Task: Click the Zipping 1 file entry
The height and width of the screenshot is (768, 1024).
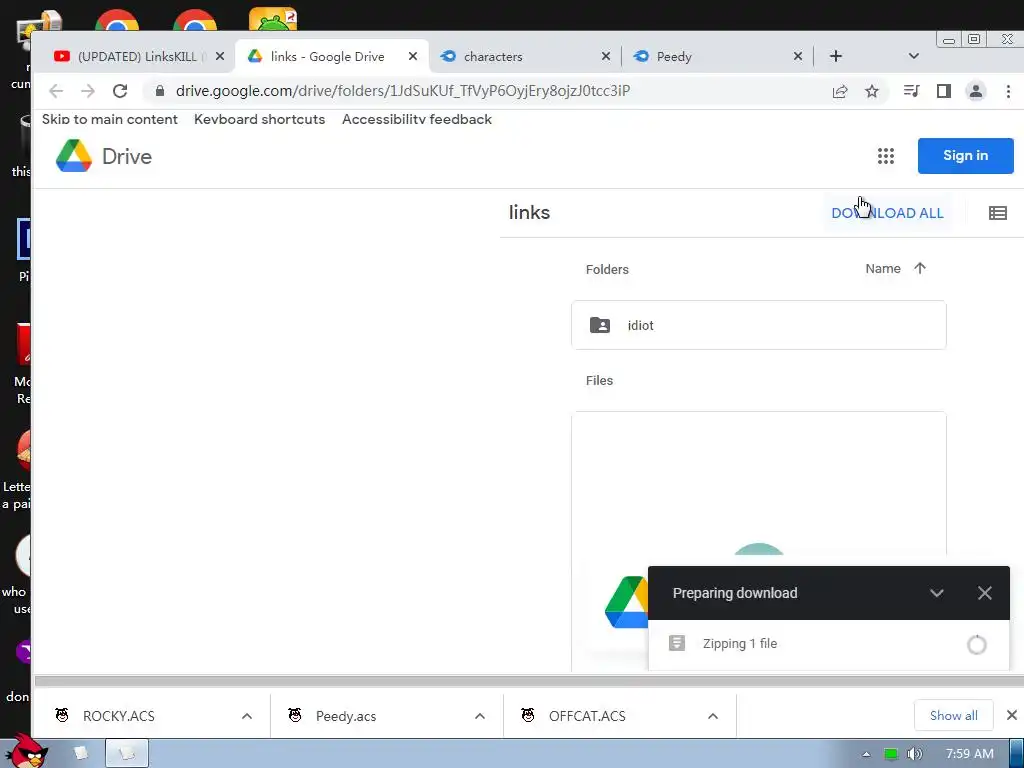Action: 828,644
